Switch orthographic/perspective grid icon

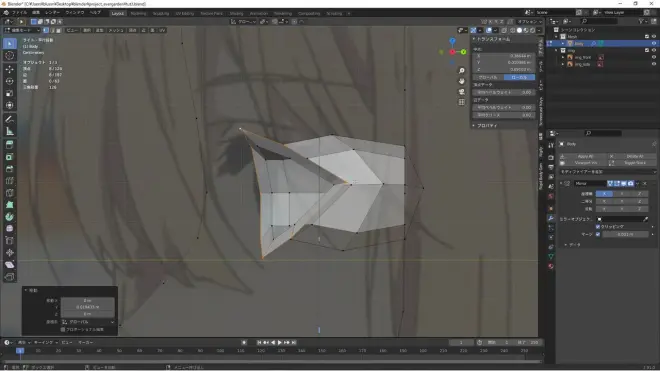[x=462, y=102]
